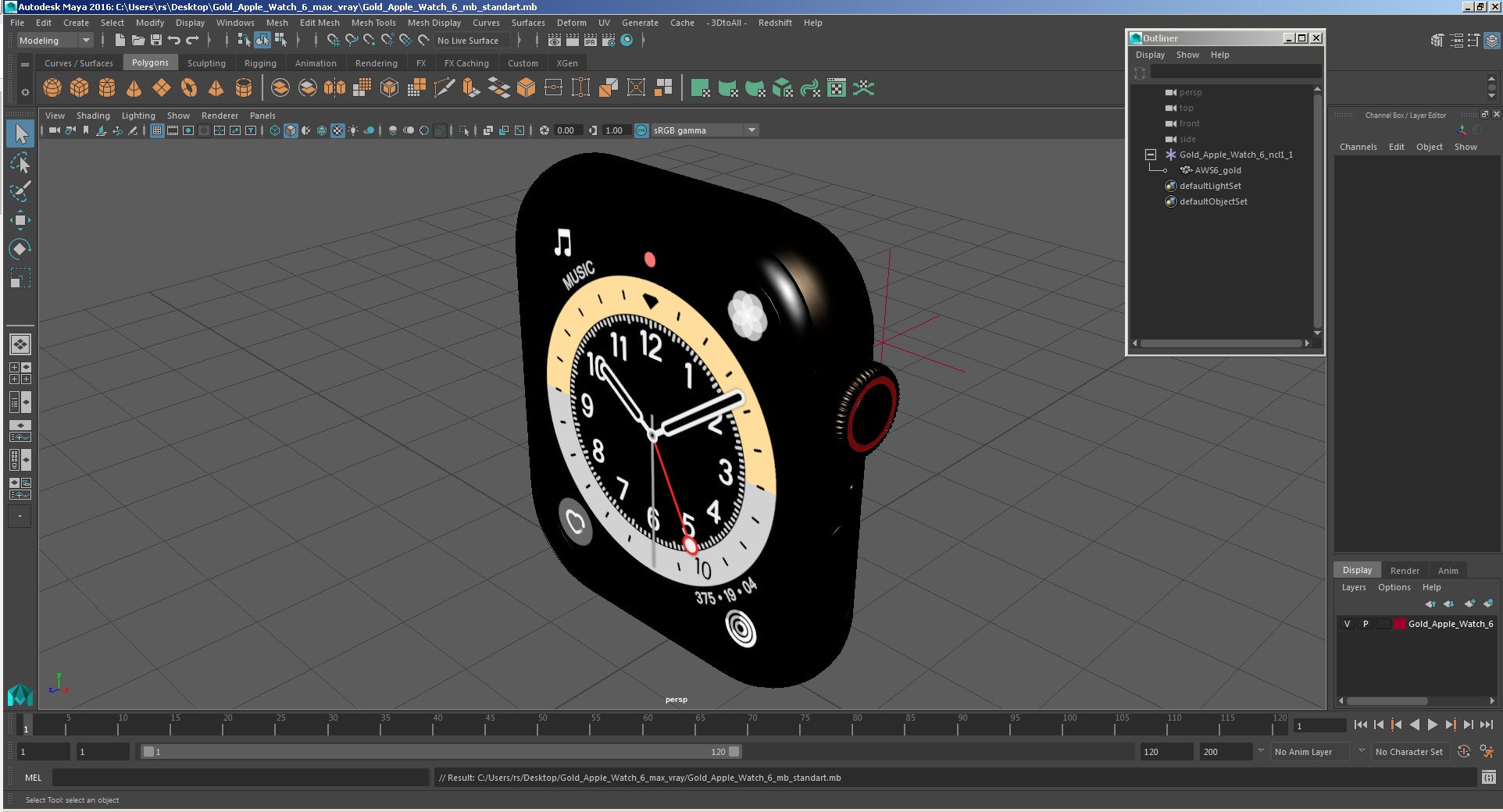Screen dimensions: 1503x812
Task: Click the Multi-Cut knife shelf icon
Action: tap(444, 88)
